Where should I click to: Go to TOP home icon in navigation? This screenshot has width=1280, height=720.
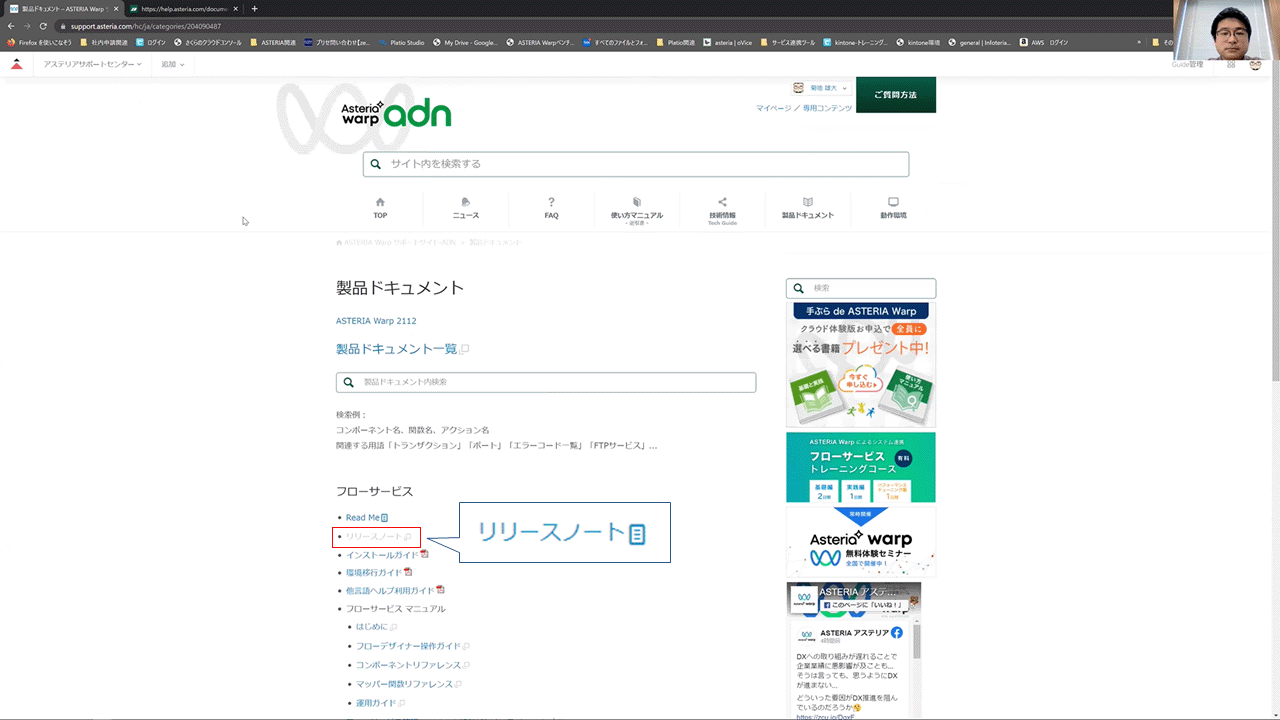pos(380,208)
